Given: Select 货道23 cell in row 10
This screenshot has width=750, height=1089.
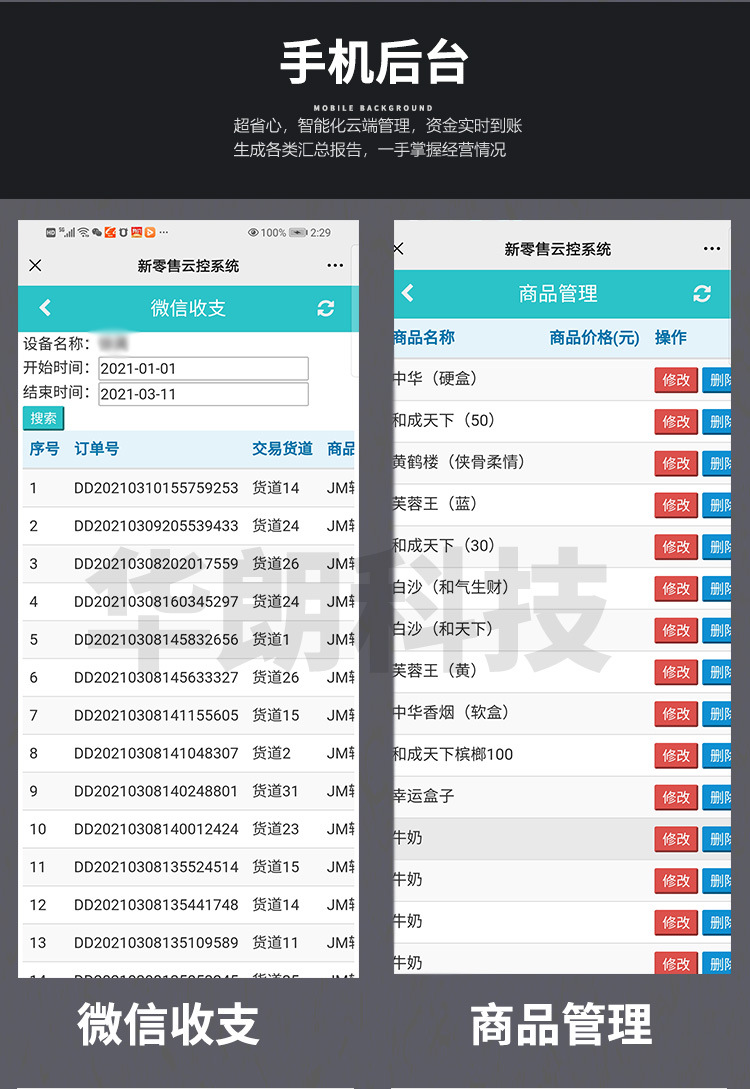Looking at the screenshot, I should [275, 829].
